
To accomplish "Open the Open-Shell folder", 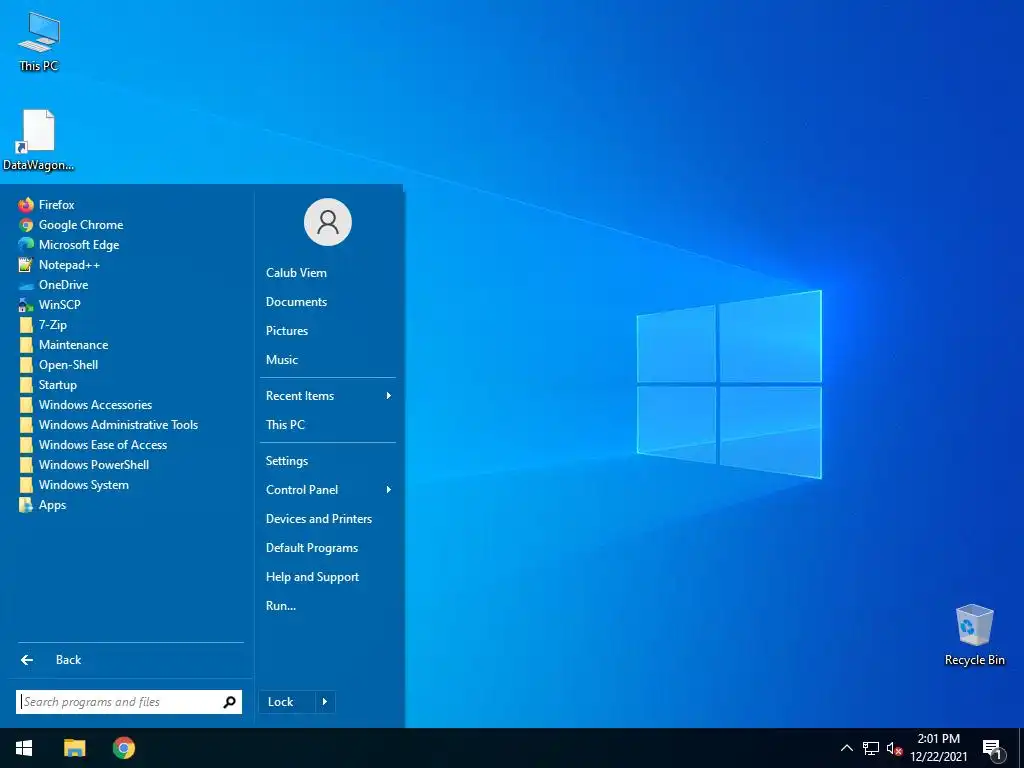I will [58, 365].
